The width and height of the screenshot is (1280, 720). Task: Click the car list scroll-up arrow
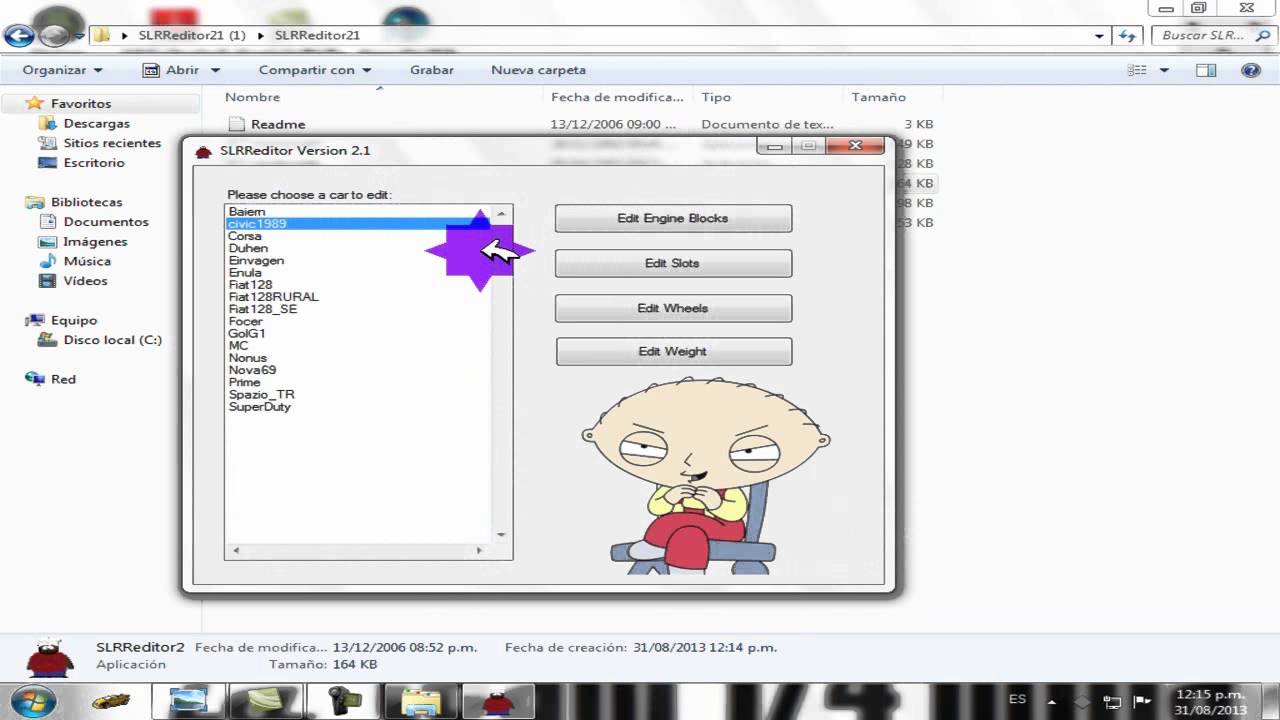502,213
